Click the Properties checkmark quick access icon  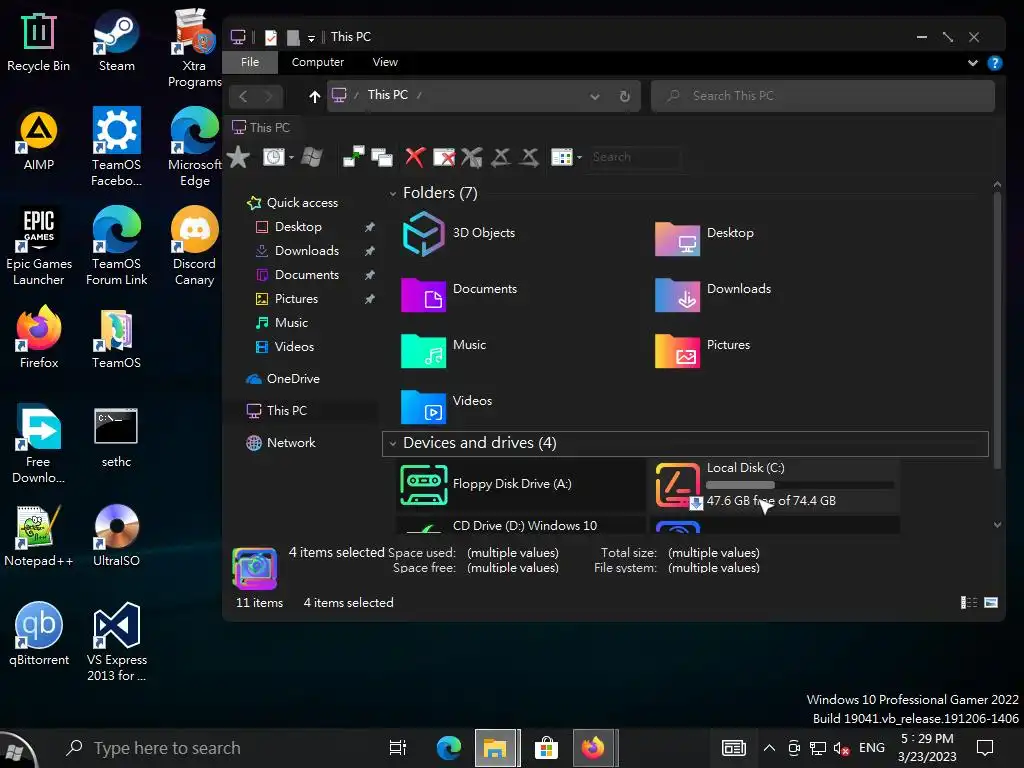[271, 37]
